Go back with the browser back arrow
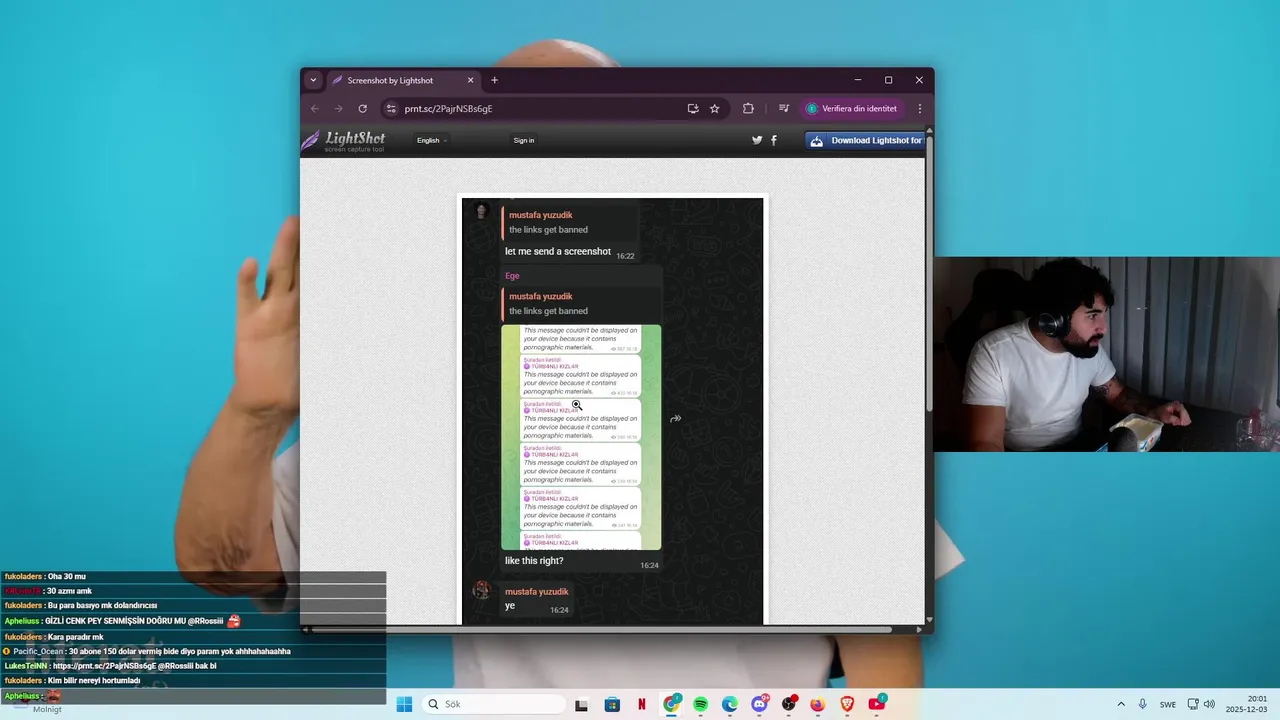1280x720 pixels. point(315,108)
